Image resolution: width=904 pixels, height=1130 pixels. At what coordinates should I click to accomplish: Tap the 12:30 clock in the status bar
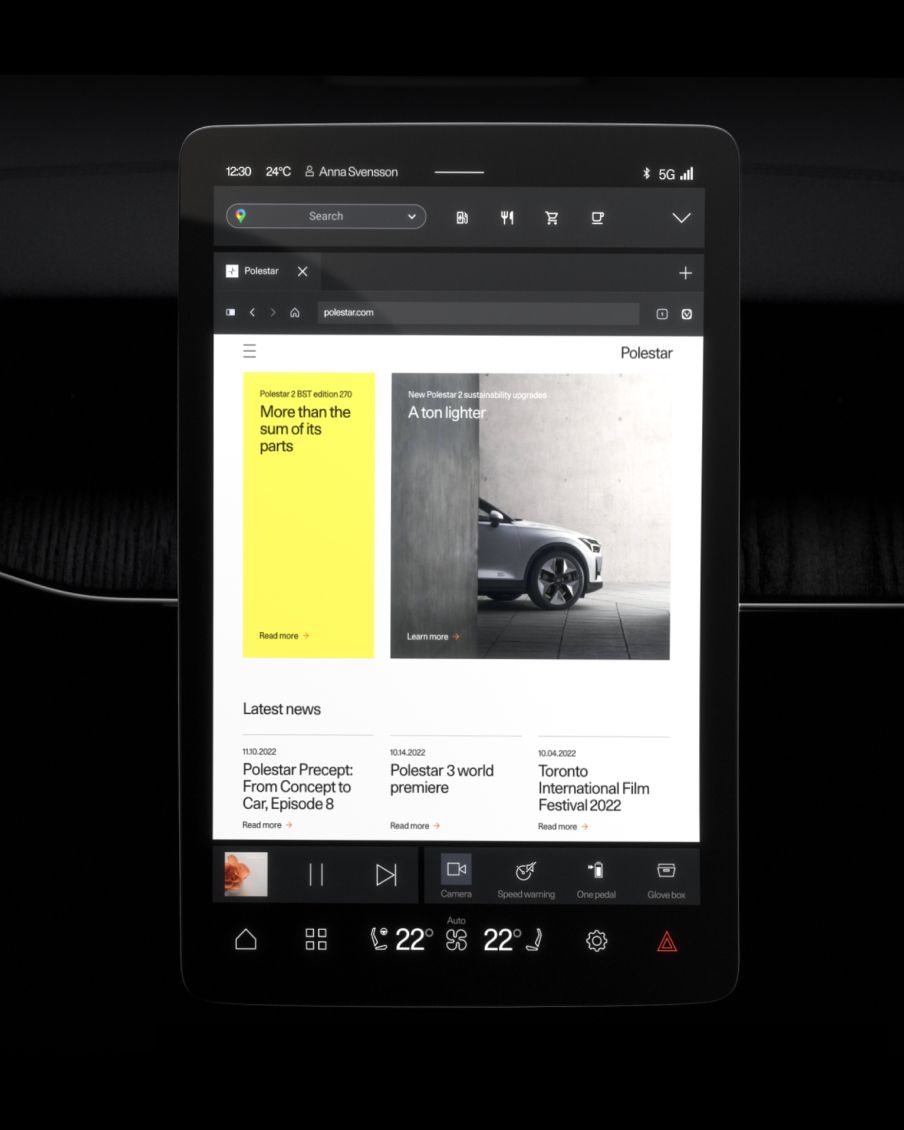[239, 172]
